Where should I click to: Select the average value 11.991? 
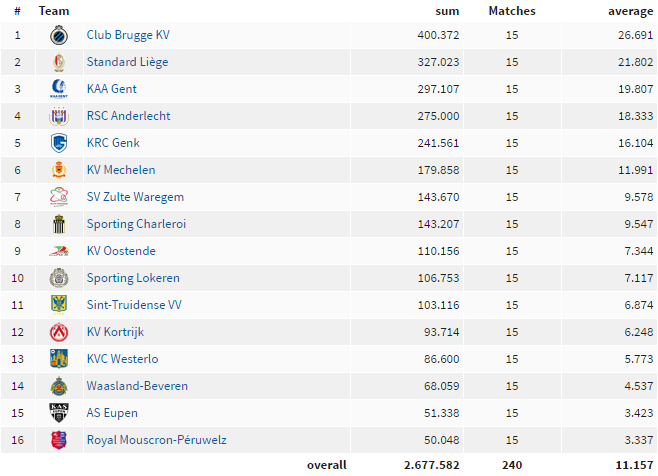coord(635,170)
